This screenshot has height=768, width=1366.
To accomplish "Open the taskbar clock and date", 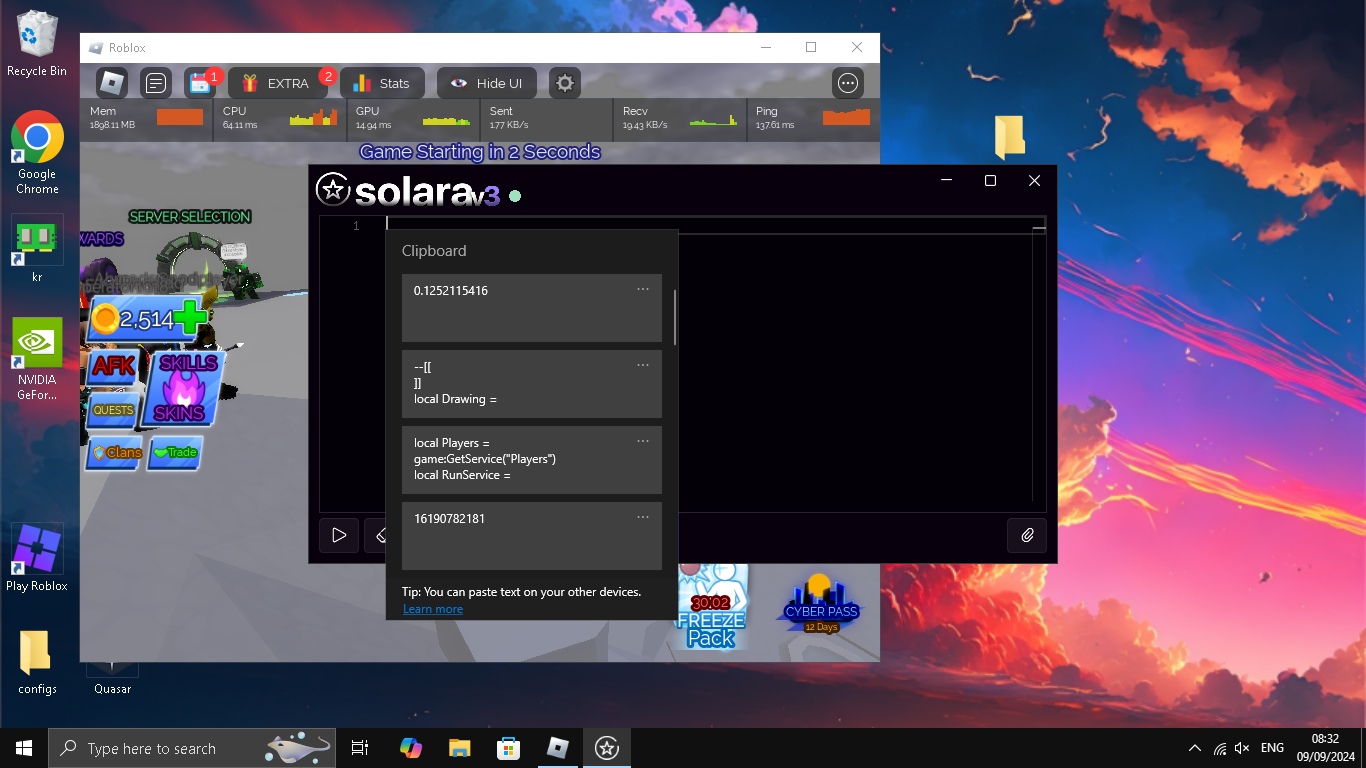I will (x=1325, y=748).
